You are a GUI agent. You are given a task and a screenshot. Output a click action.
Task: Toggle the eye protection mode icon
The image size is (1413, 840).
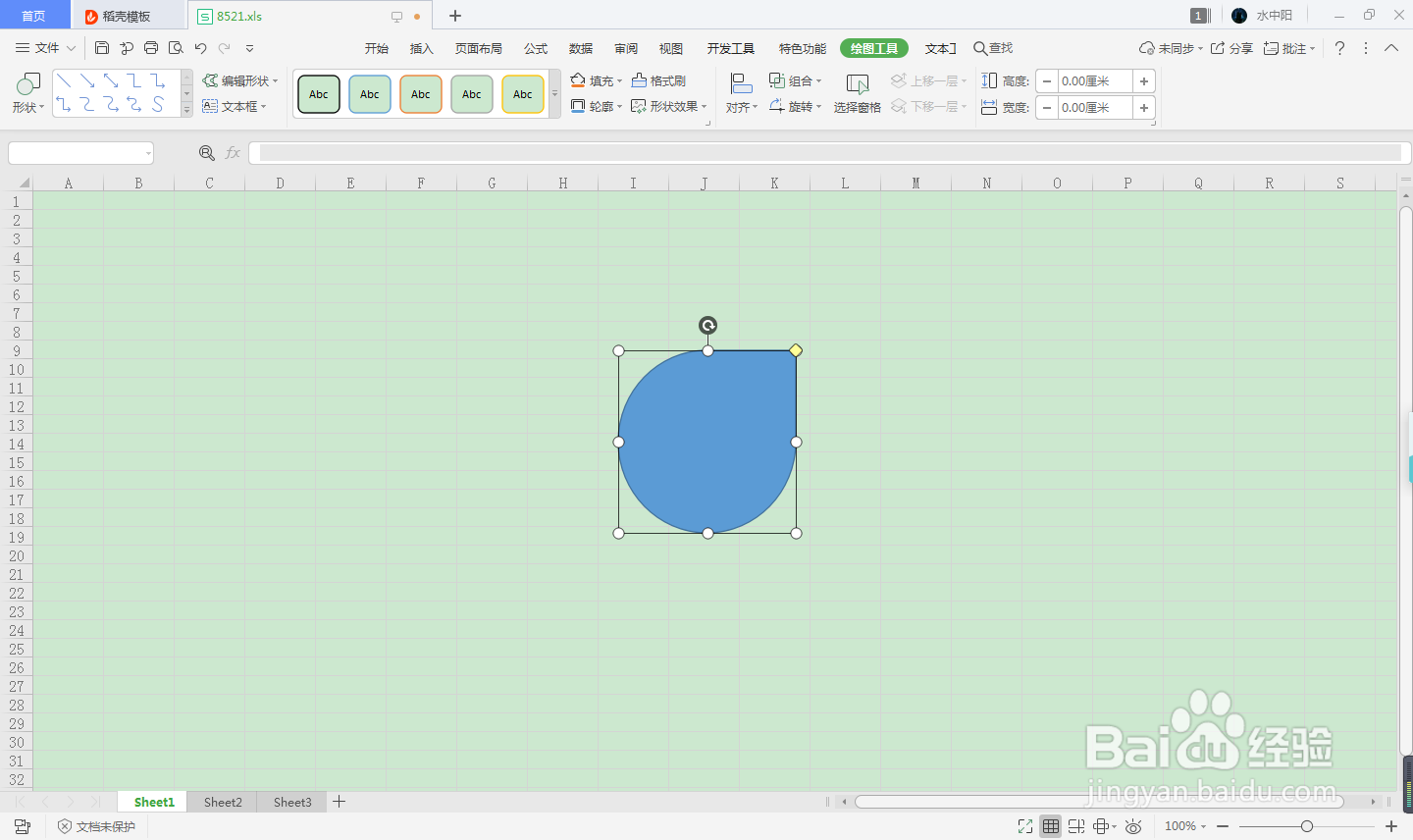click(1133, 826)
